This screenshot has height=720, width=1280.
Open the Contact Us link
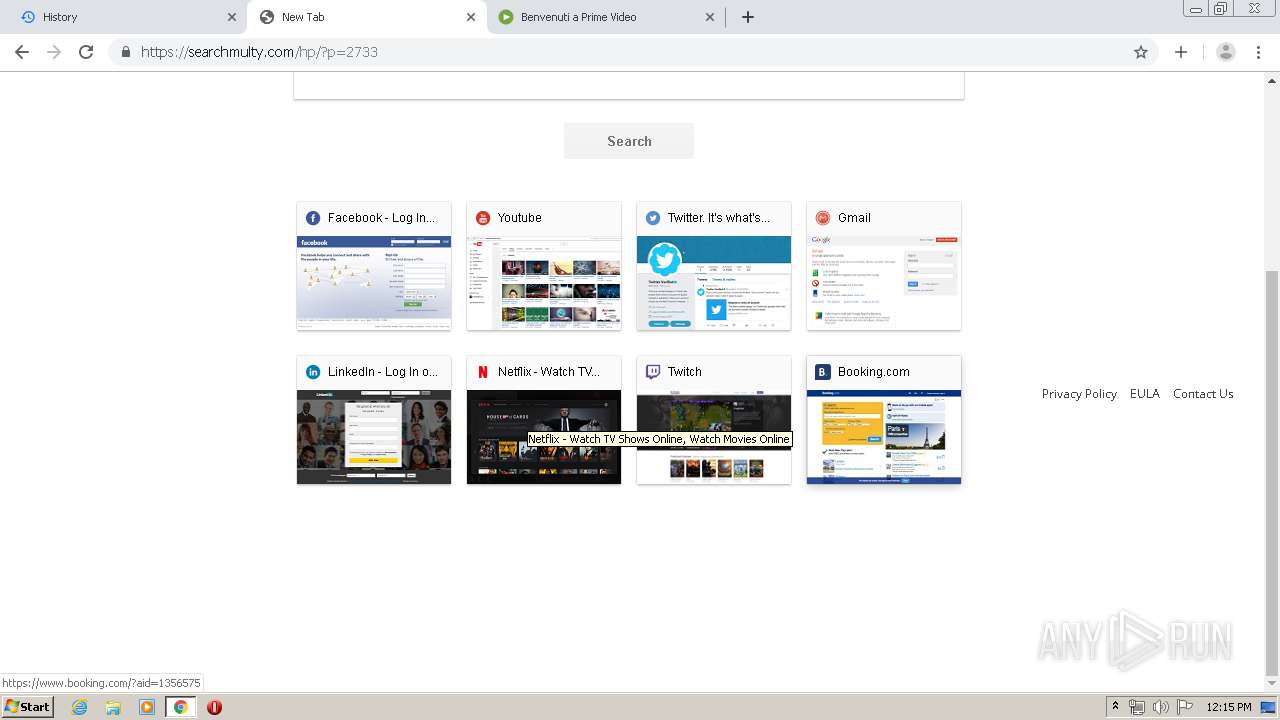click(1203, 394)
